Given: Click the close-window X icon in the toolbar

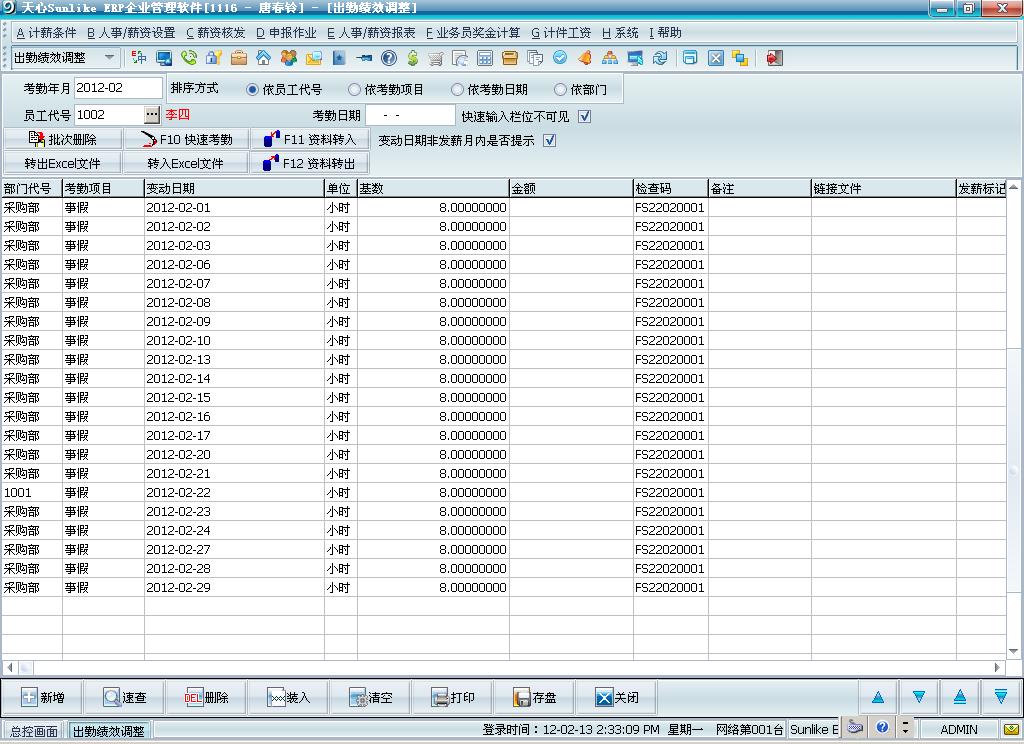Looking at the screenshot, I should pyautogui.click(x=716, y=58).
